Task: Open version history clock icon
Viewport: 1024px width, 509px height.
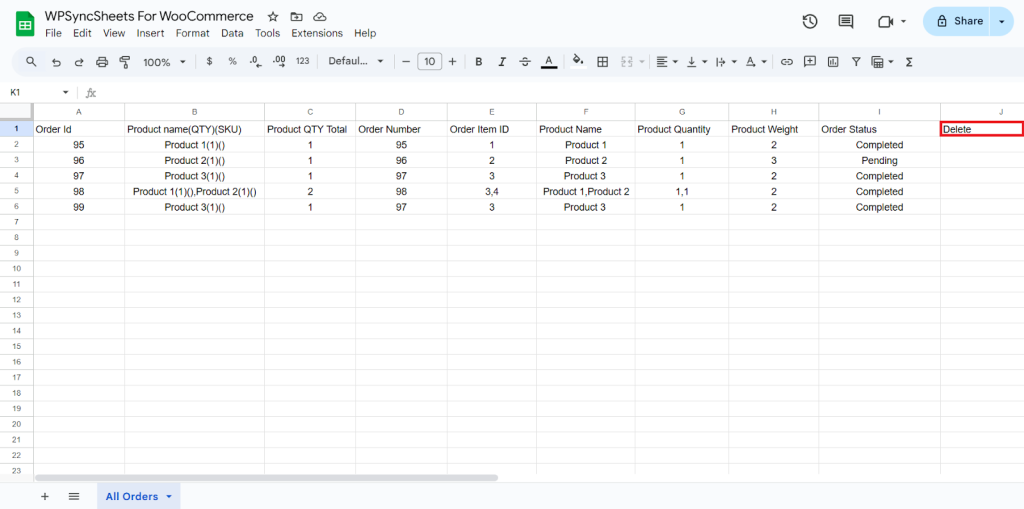Action: [x=810, y=22]
